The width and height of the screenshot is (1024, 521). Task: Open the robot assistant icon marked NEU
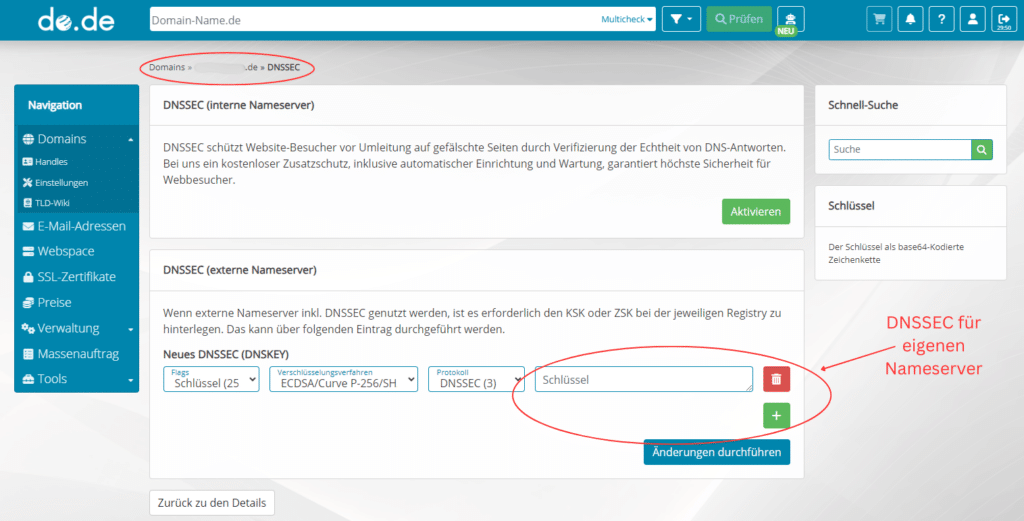pos(791,20)
